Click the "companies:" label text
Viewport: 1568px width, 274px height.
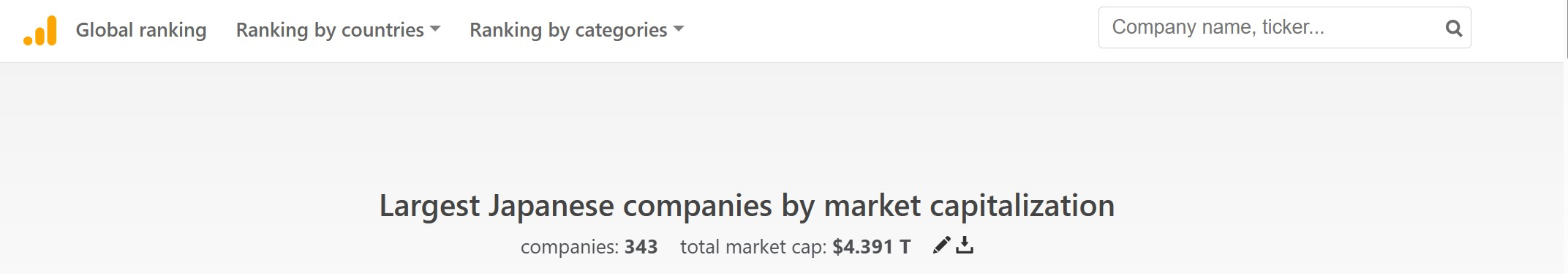[x=570, y=247]
